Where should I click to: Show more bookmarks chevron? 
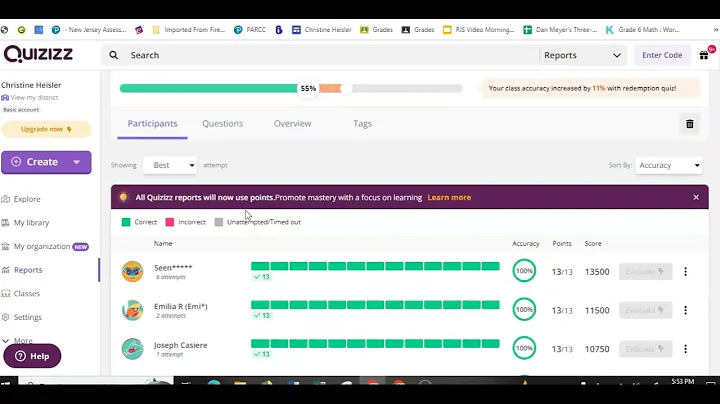715,30
